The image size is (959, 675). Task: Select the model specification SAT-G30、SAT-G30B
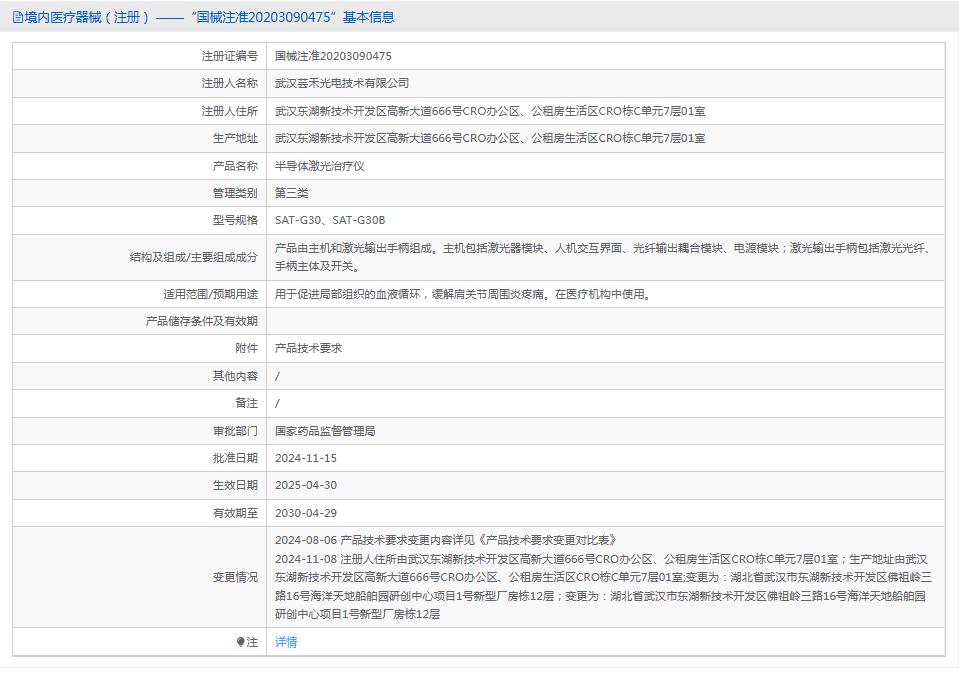(x=330, y=220)
